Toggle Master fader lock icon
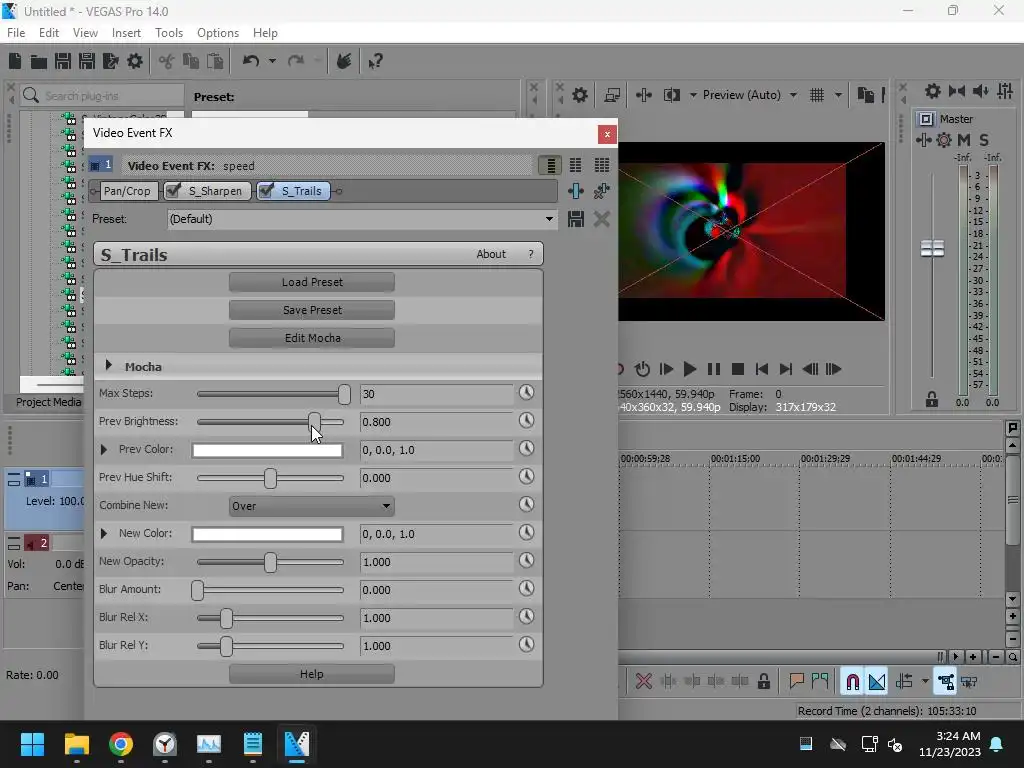 [x=932, y=400]
